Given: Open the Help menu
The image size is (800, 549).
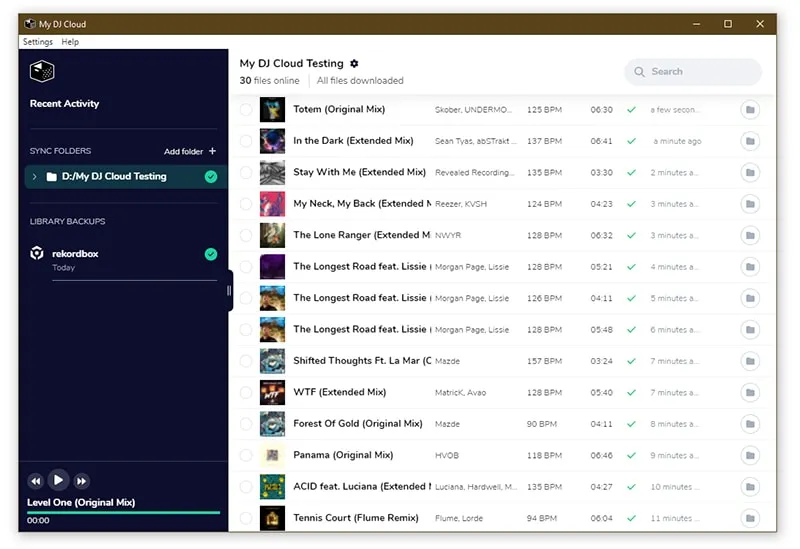Looking at the screenshot, I should coord(70,42).
